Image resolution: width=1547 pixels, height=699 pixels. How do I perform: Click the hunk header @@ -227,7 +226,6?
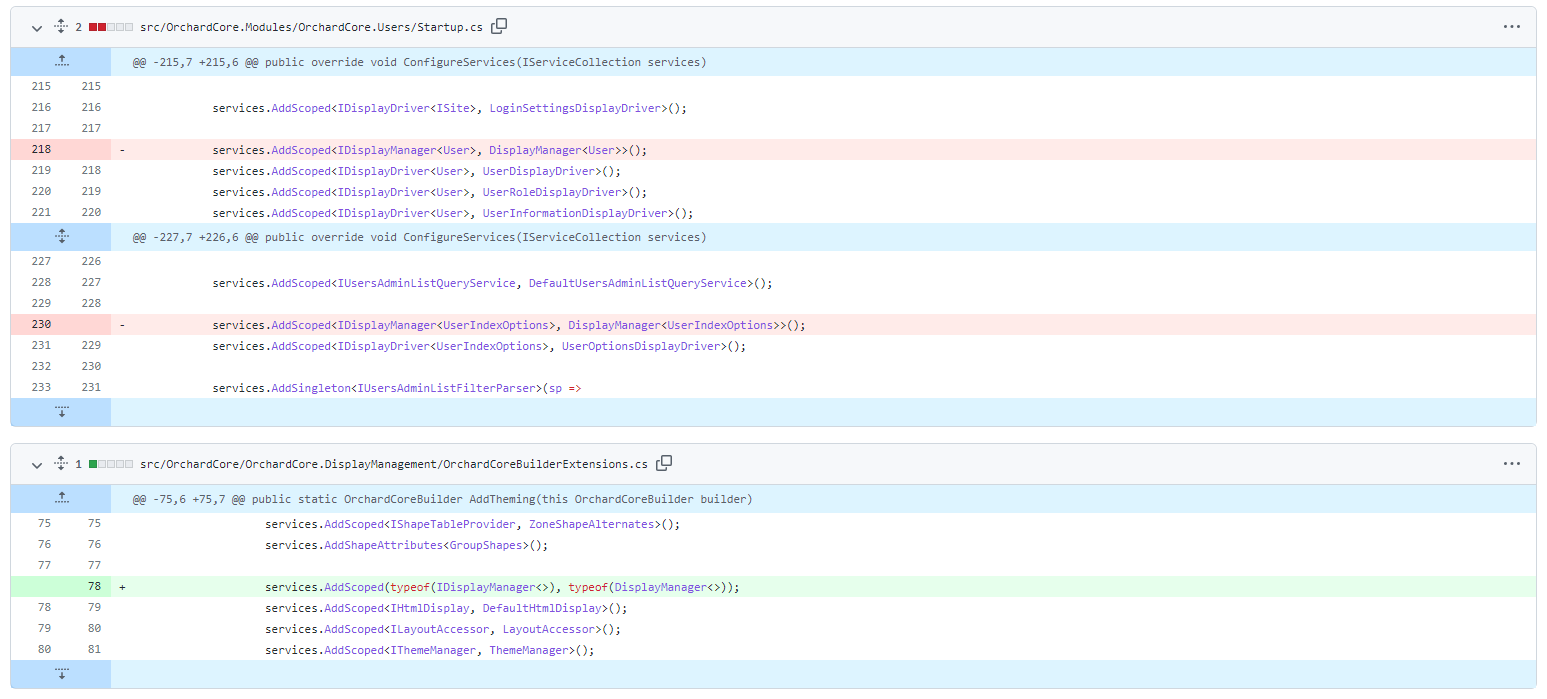click(x=419, y=237)
